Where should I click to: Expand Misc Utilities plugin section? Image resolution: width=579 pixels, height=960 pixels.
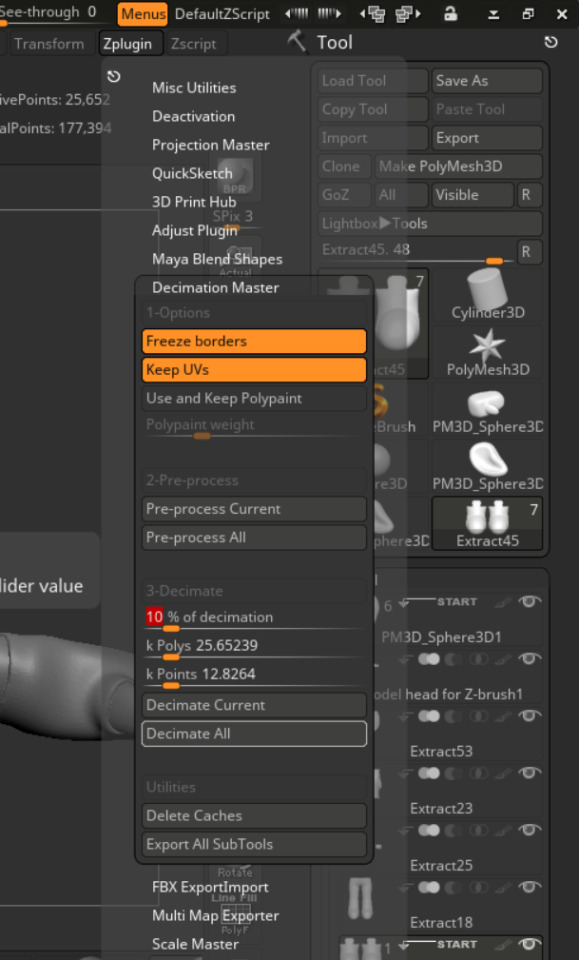194,88
